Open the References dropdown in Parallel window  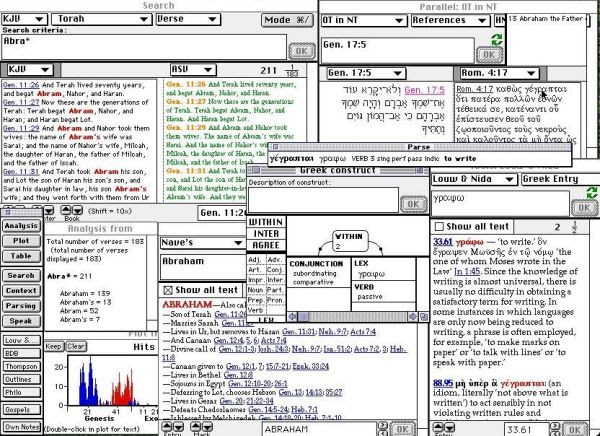click(x=450, y=20)
